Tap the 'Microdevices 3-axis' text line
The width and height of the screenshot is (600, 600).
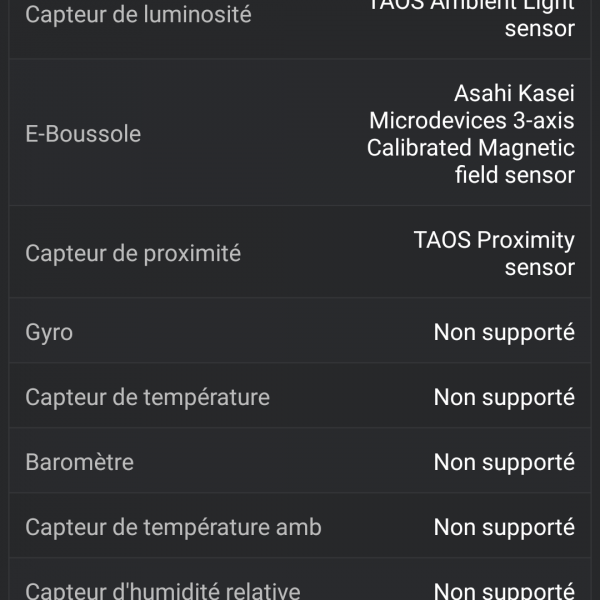coord(472,121)
